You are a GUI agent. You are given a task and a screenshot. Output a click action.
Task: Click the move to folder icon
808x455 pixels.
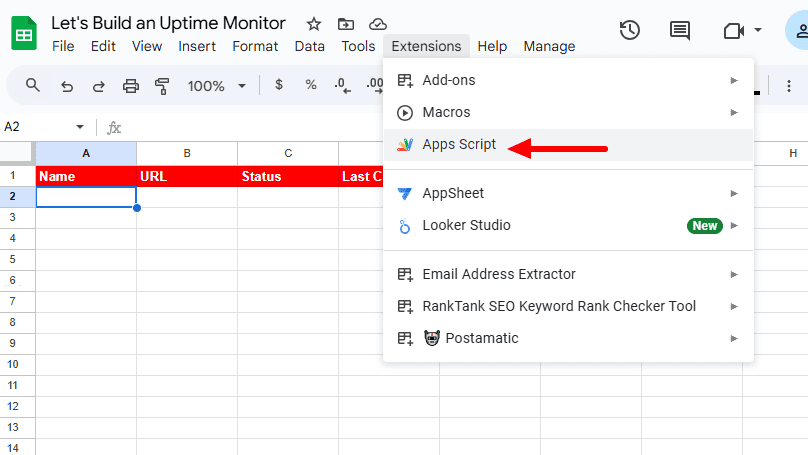tap(345, 24)
